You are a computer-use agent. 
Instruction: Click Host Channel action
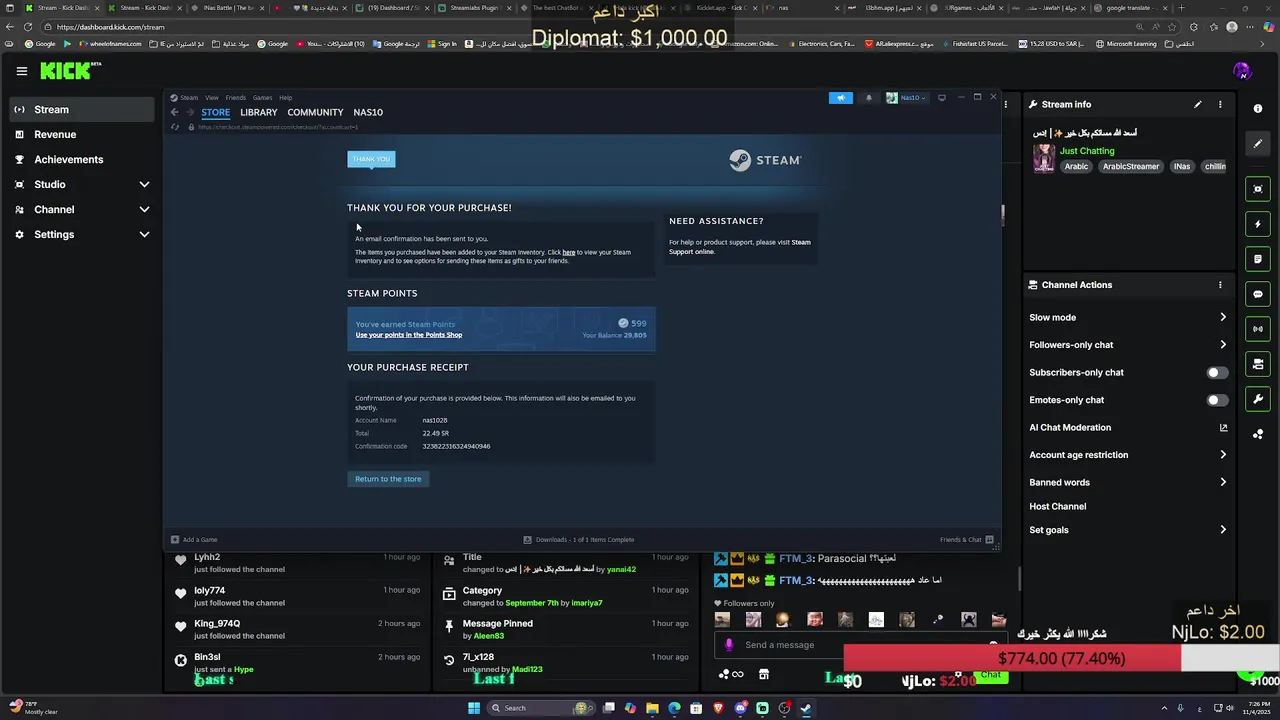coord(1058,507)
